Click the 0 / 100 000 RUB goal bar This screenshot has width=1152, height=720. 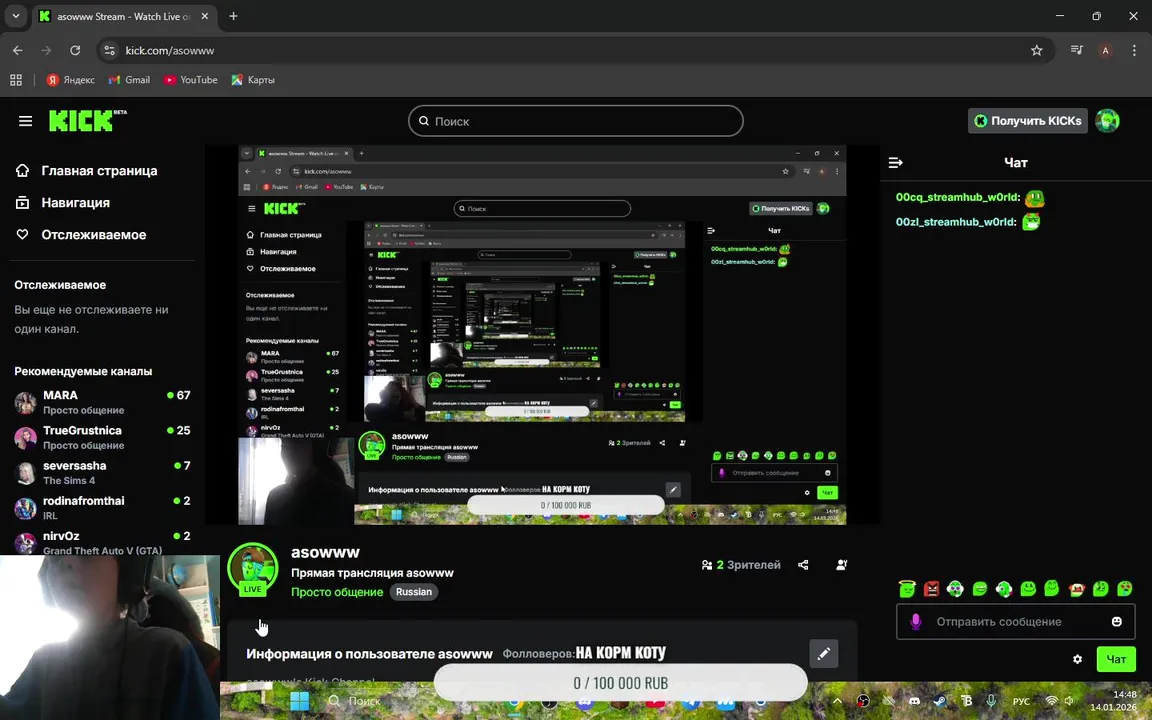[621, 683]
